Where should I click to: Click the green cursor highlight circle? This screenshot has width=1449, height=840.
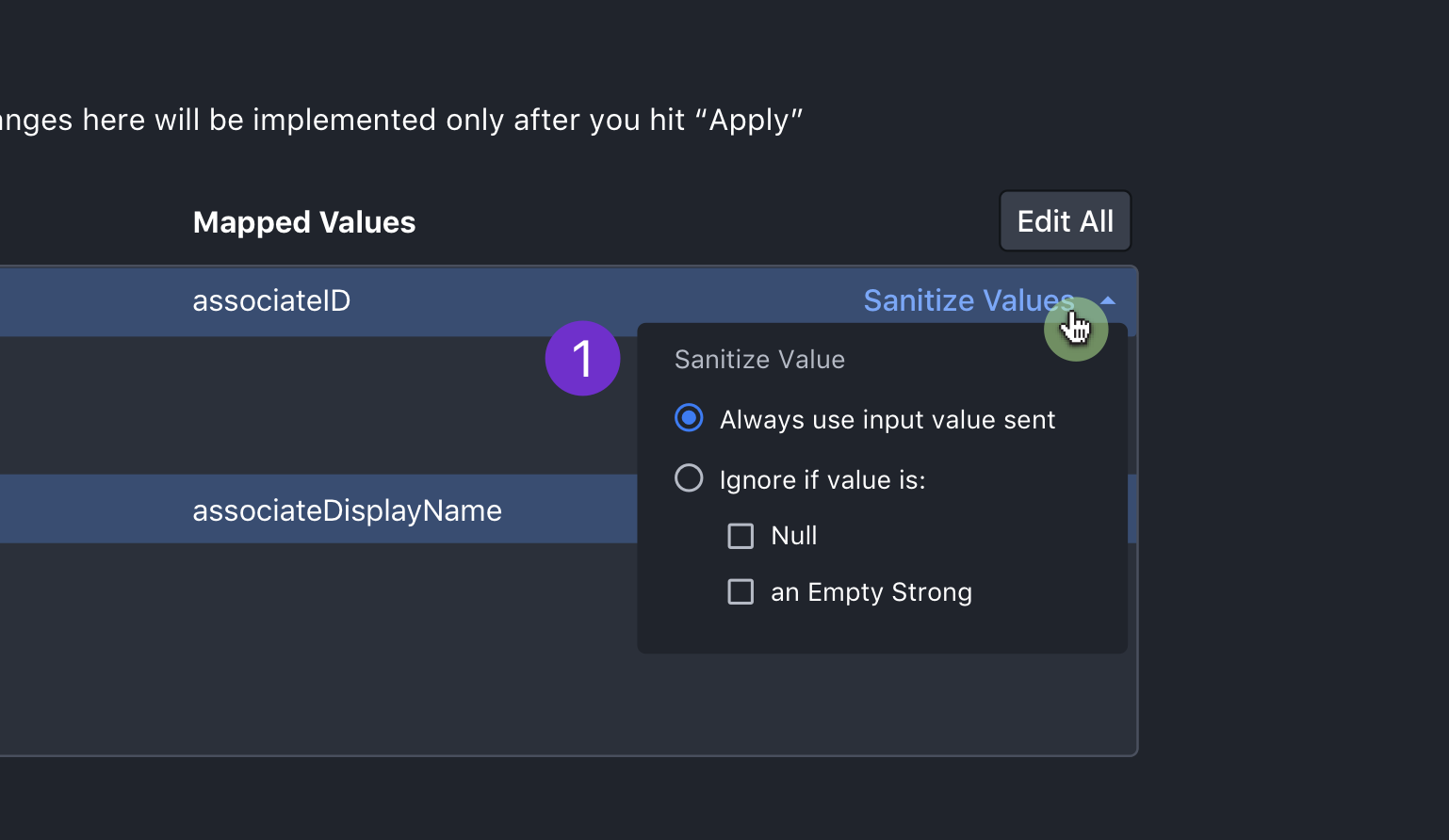pyautogui.click(x=1076, y=330)
